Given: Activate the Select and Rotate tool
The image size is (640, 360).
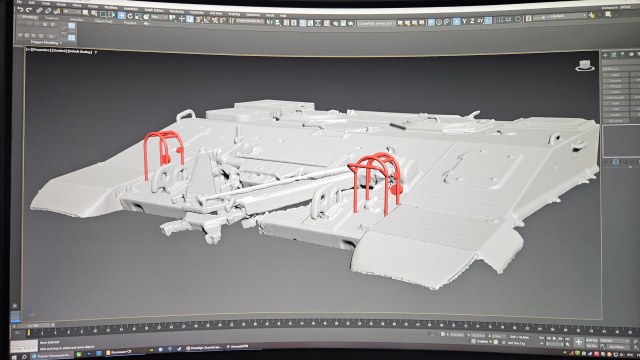Looking at the screenshot, I should pyautogui.click(x=130, y=16).
